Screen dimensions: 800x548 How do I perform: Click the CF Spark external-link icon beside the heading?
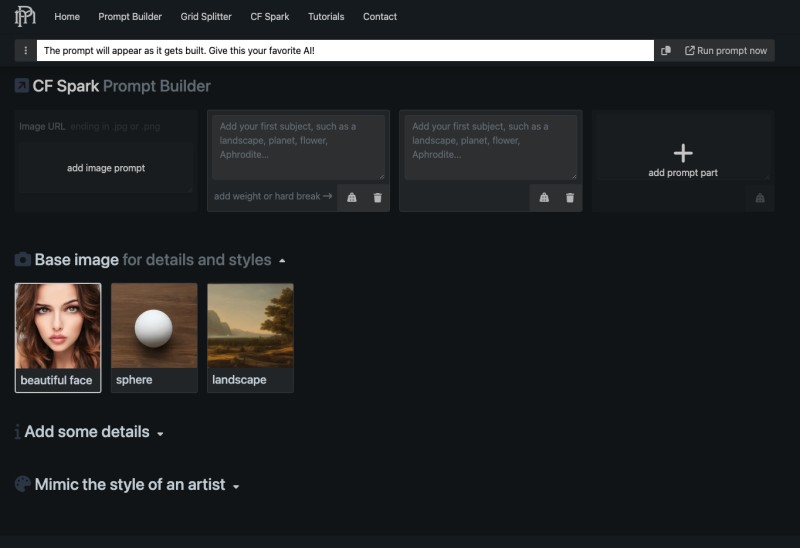[21, 86]
